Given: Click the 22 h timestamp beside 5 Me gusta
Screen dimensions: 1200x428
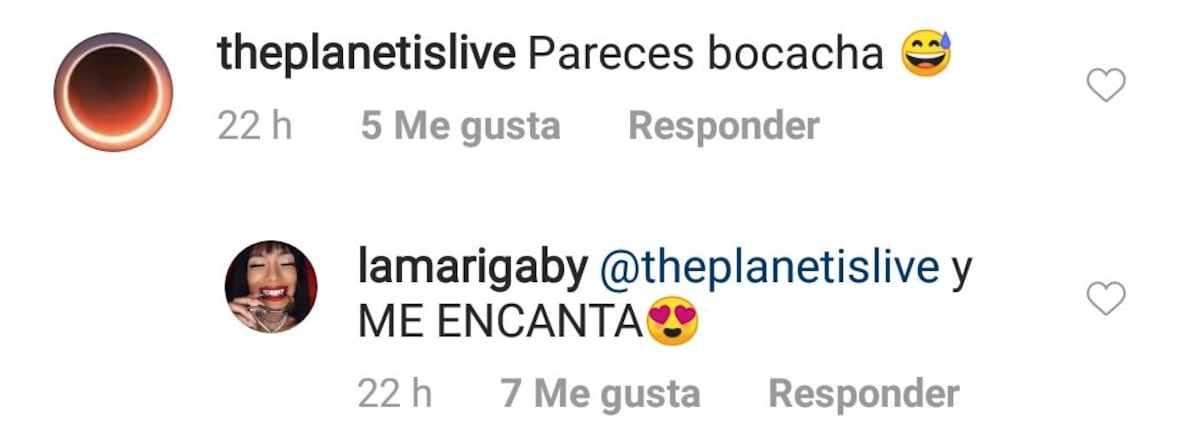Looking at the screenshot, I should pyautogui.click(x=255, y=126).
